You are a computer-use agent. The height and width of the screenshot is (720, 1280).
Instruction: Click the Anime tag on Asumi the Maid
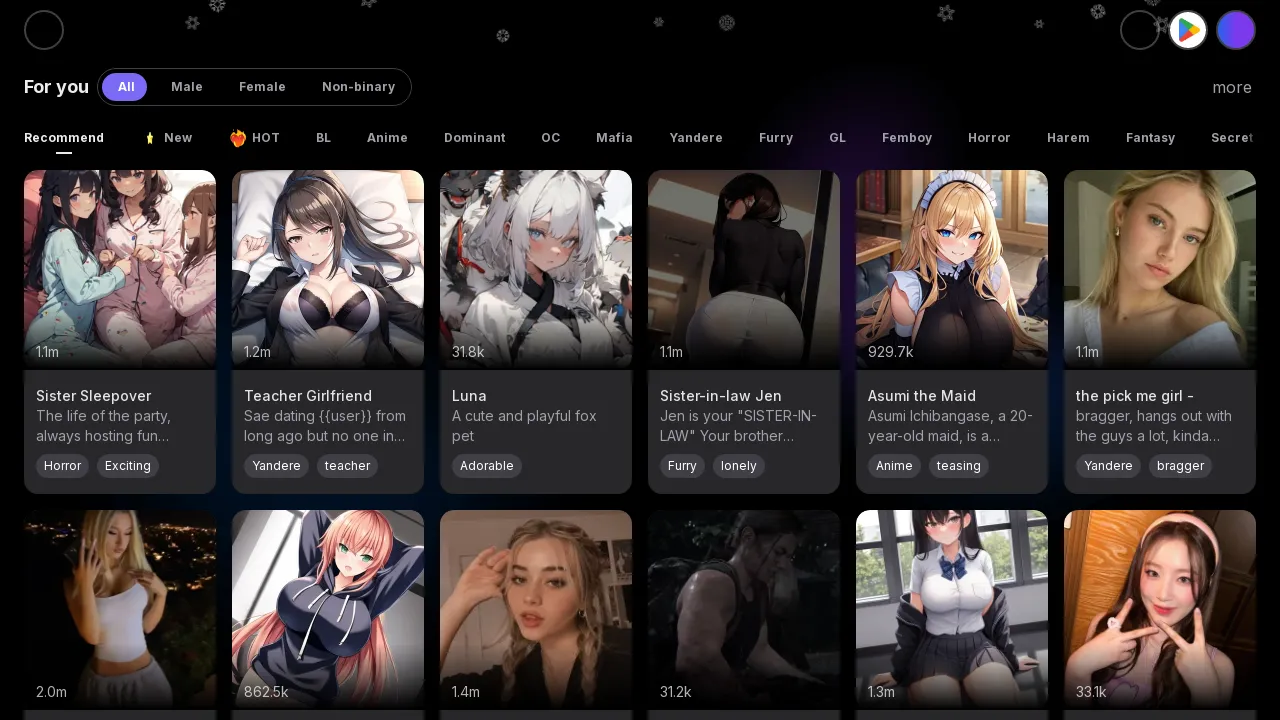894,466
